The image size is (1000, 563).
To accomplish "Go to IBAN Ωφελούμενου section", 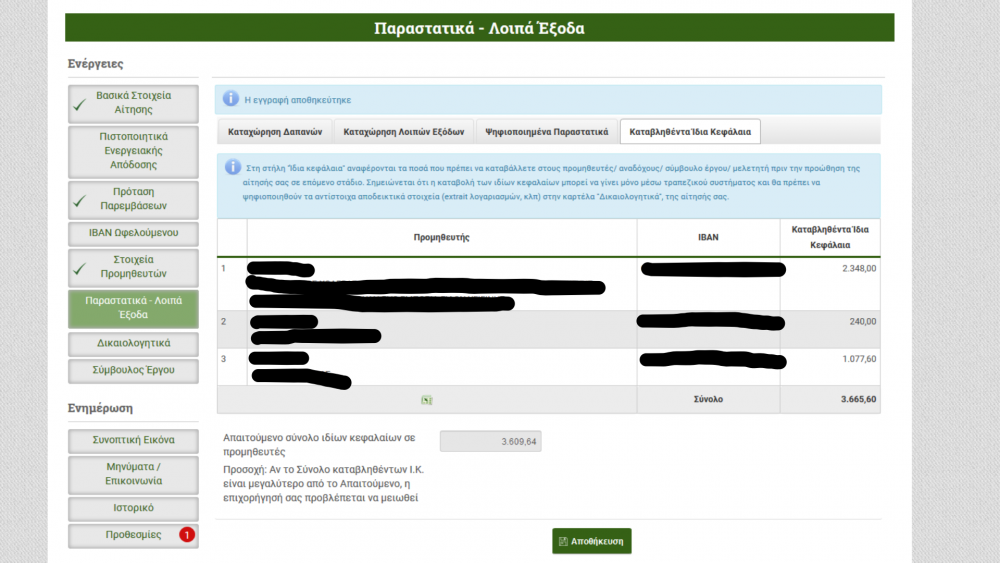I will click(133, 233).
